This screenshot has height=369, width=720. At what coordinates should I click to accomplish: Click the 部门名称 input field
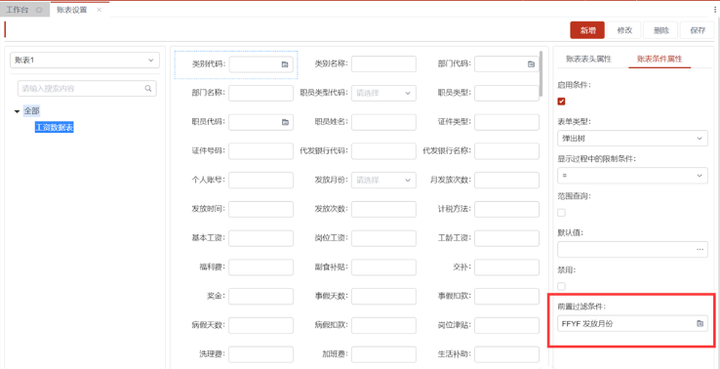click(261, 93)
